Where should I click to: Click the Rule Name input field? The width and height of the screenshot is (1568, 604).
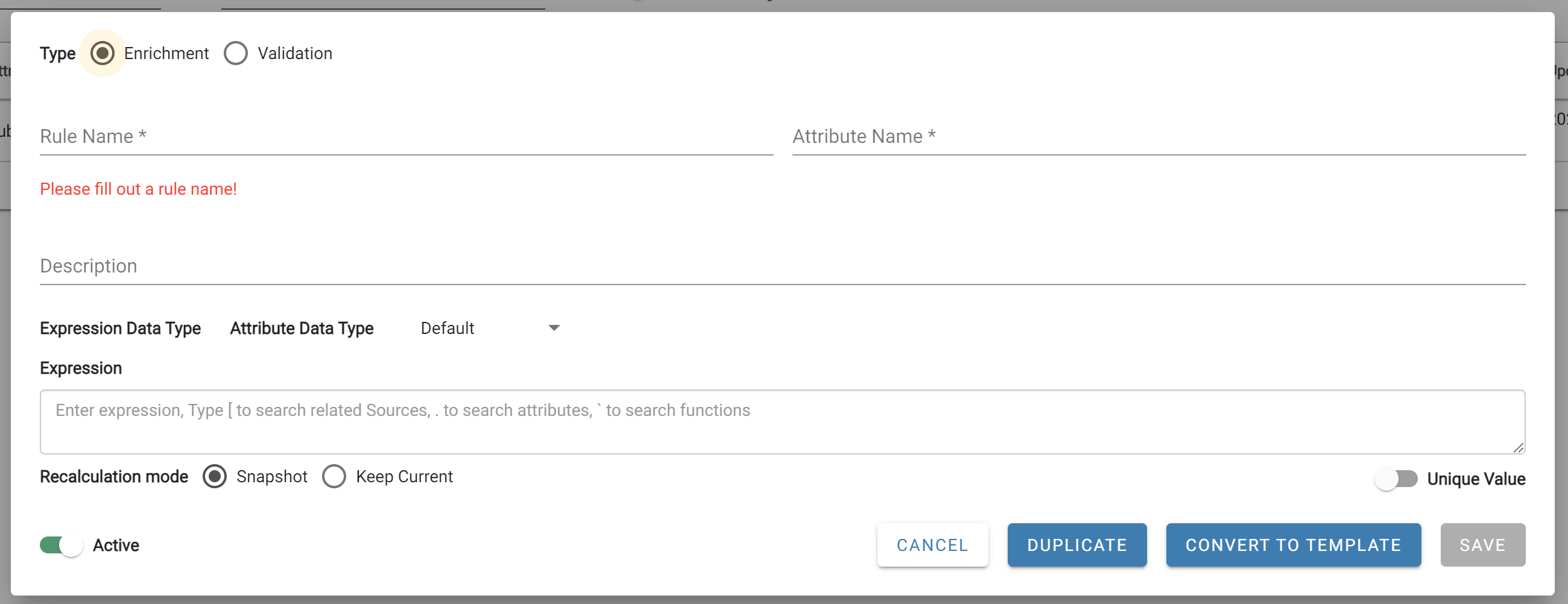[x=406, y=136]
